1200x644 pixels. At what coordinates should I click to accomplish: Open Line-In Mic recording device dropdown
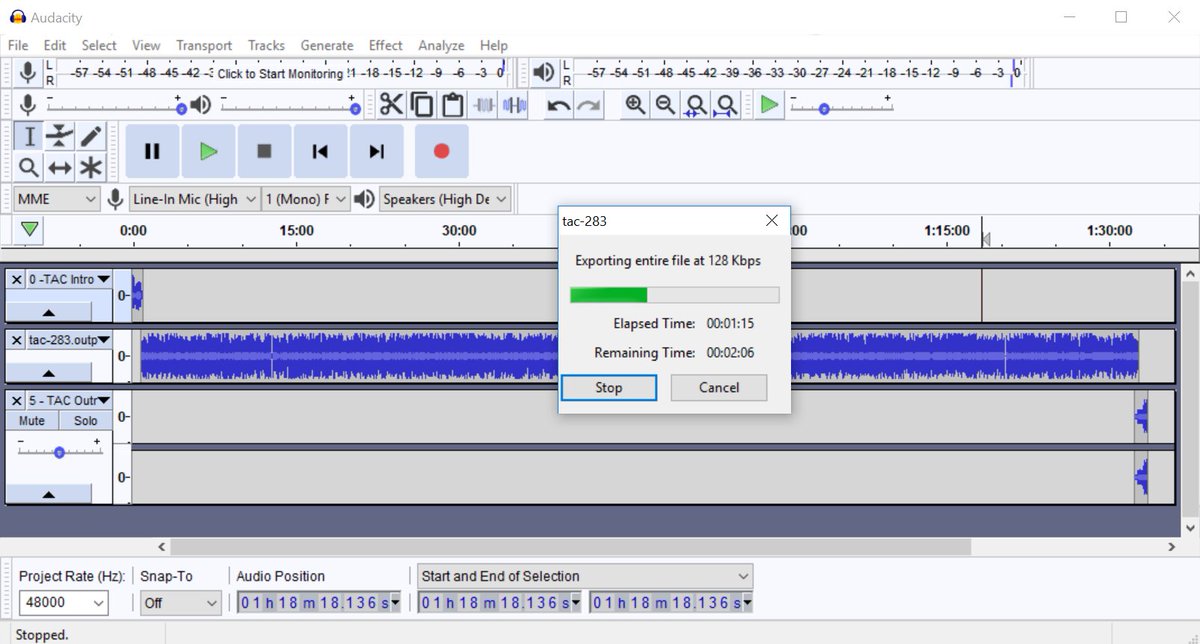194,199
